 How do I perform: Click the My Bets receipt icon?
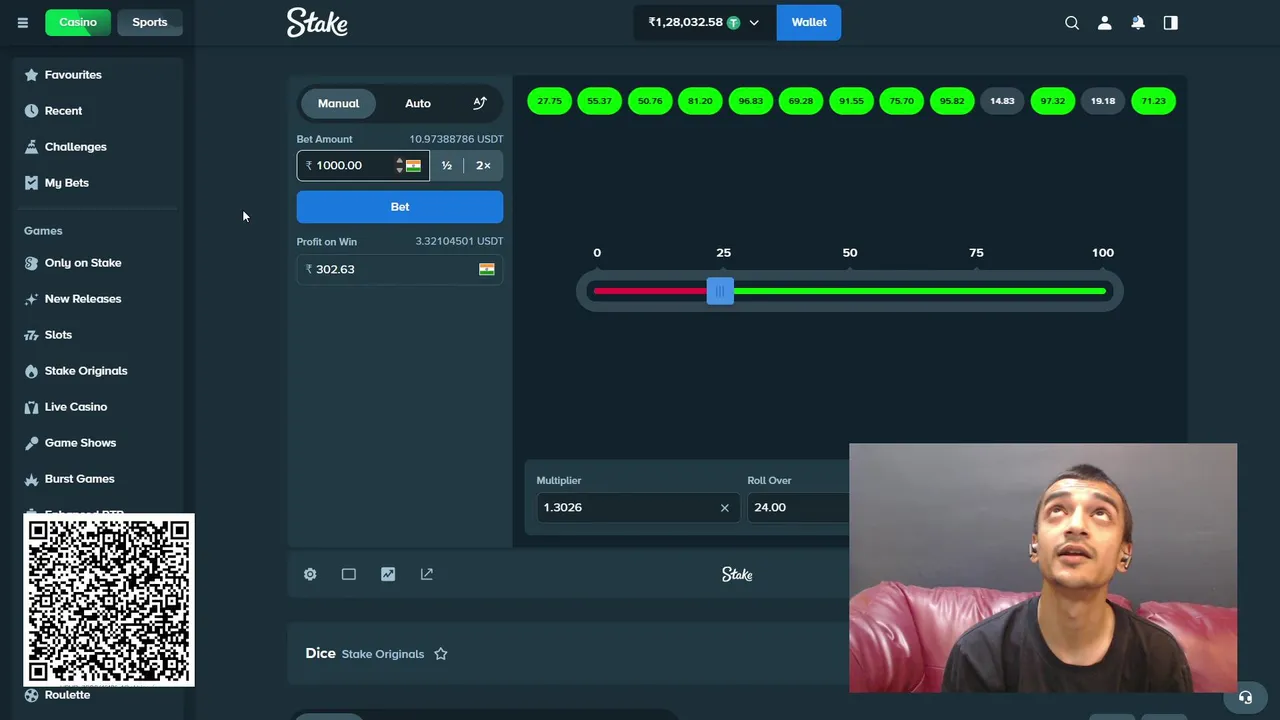pos(31,183)
